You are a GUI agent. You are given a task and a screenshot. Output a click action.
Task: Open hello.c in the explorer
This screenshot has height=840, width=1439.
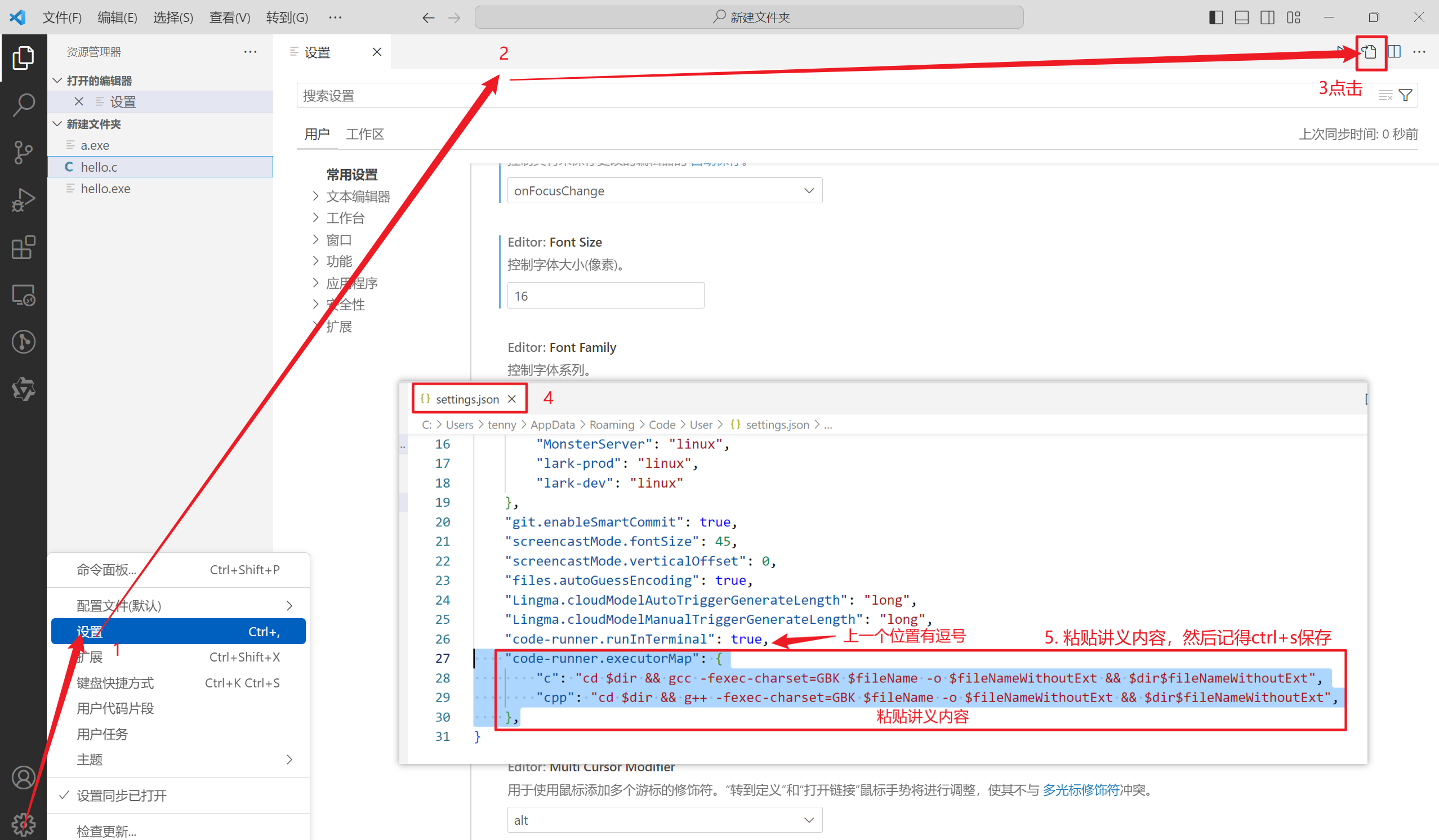point(99,167)
